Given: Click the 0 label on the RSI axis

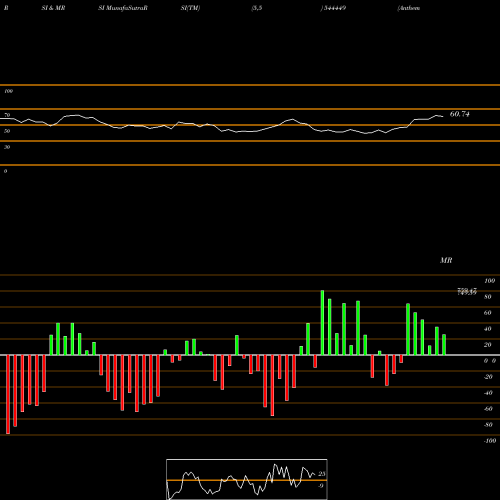Looking at the screenshot, I should [5, 171].
